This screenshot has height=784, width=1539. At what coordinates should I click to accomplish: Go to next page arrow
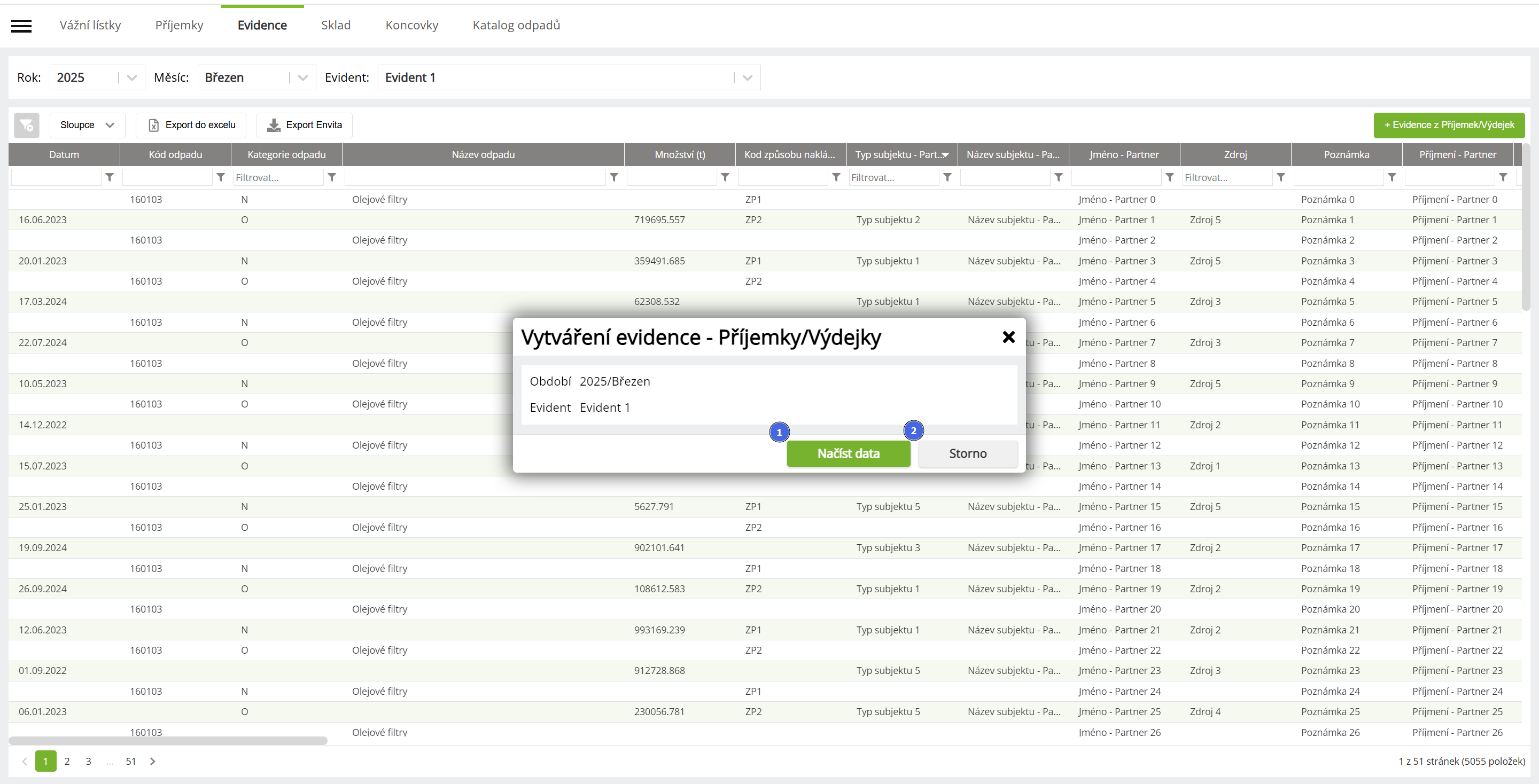[153, 762]
